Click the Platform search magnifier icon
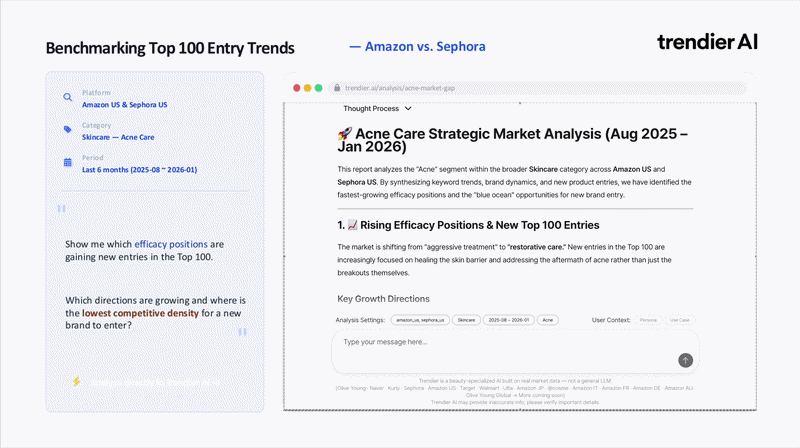800x448 pixels. [67, 98]
